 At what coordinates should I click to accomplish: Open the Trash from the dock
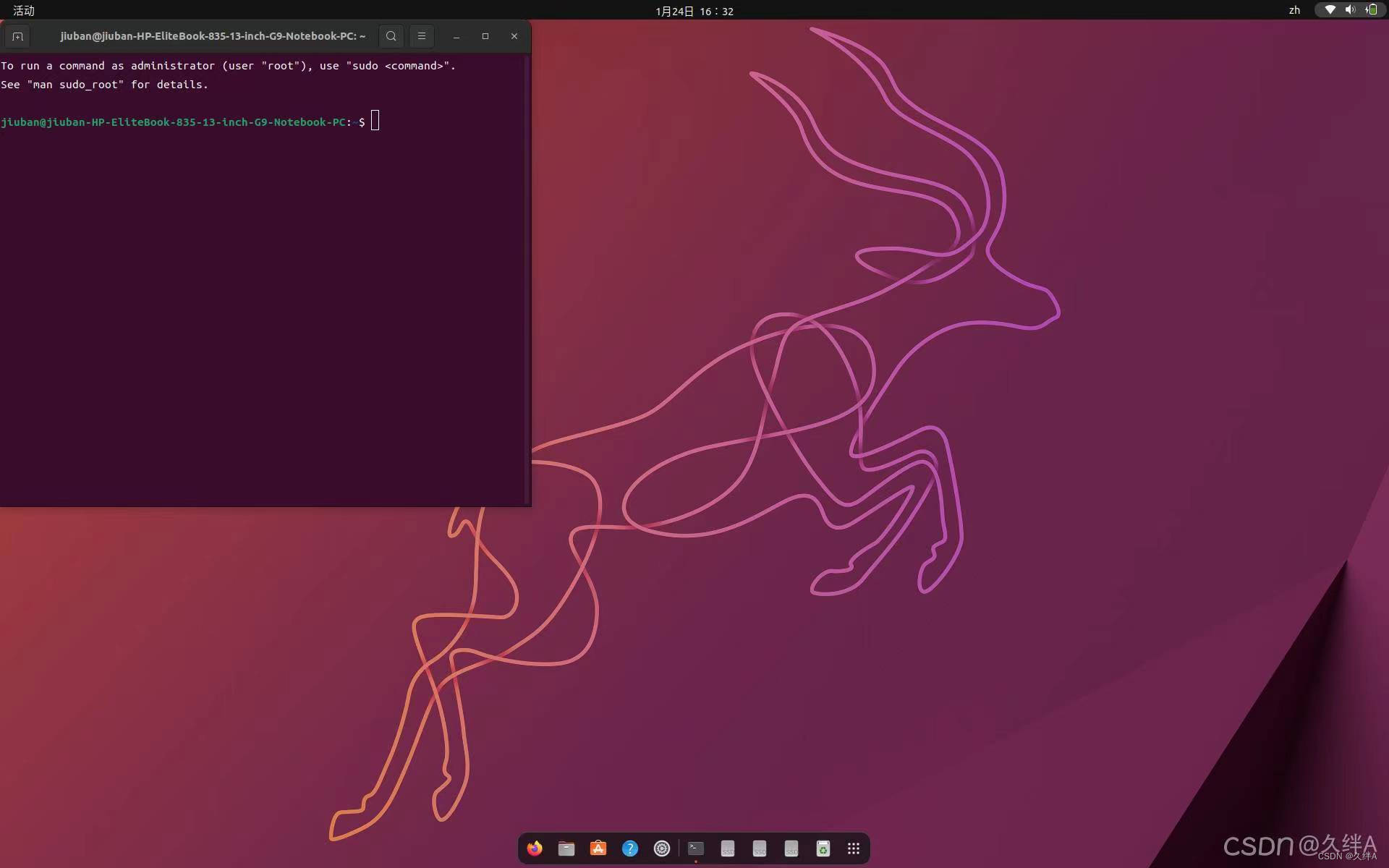(x=823, y=848)
